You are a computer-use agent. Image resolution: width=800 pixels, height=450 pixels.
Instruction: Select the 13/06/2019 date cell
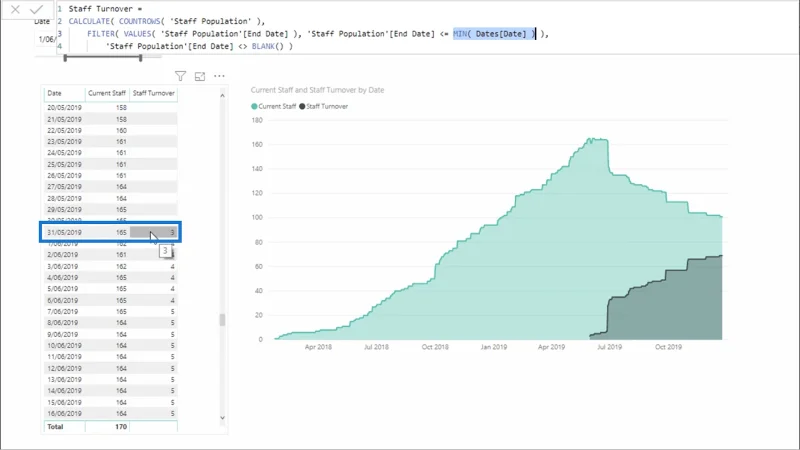[x=64, y=380]
